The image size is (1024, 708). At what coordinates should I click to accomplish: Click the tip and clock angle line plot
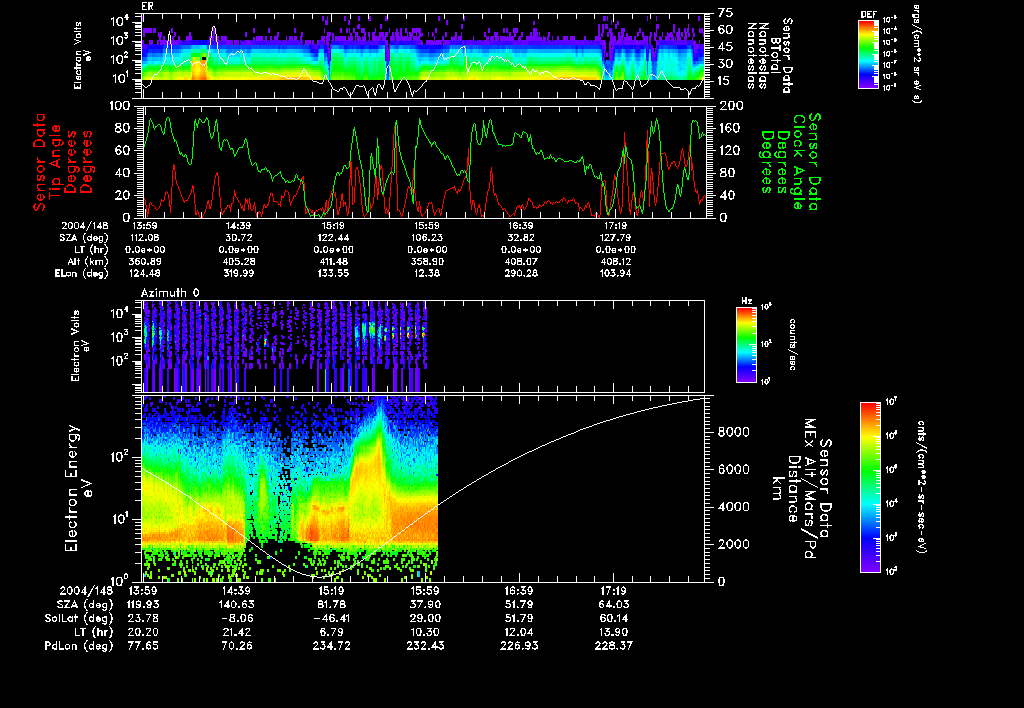pyautogui.click(x=423, y=161)
